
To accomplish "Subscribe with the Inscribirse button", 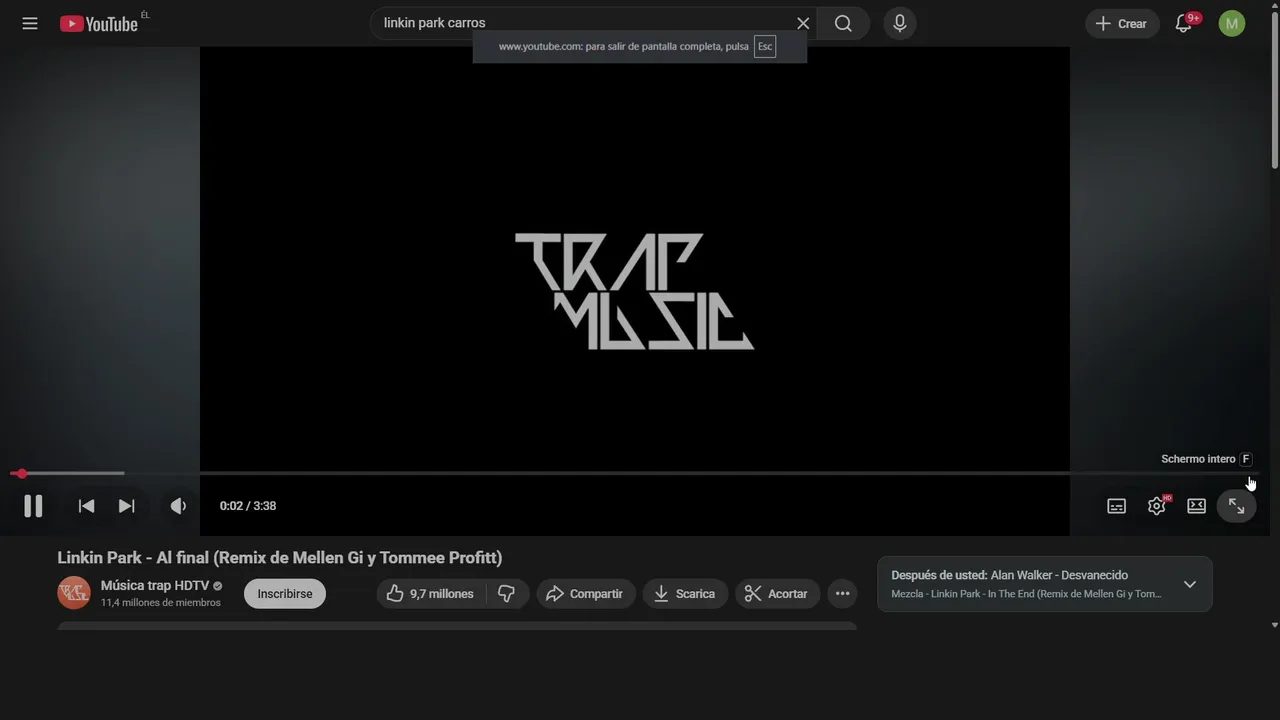I will tap(285, 594).
